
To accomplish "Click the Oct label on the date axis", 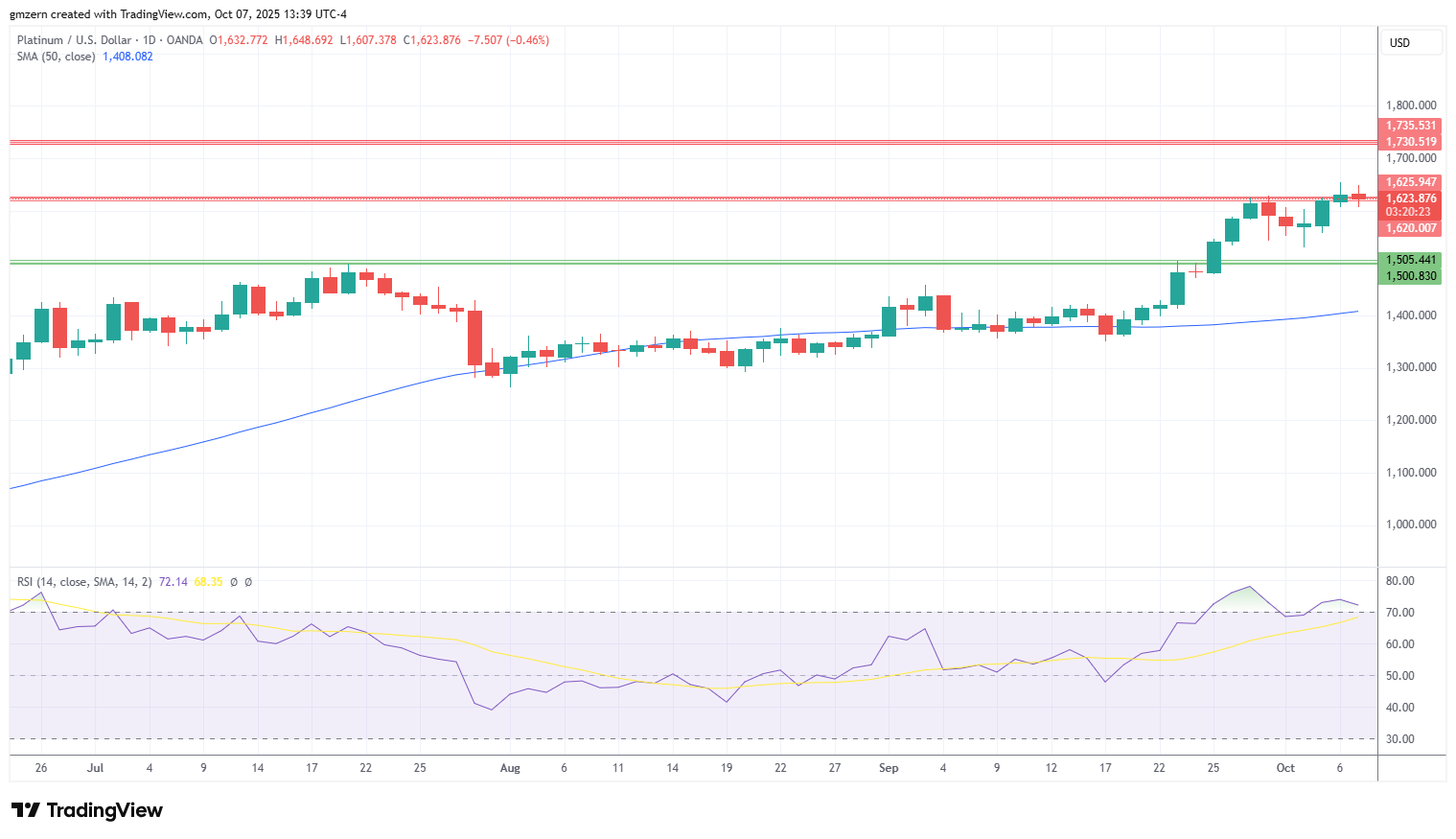I will (1285, 768).
